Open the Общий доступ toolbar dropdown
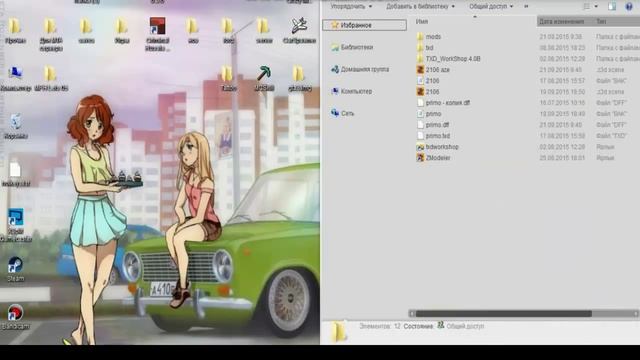Viewport: 640px width, 360px height. 491,6
